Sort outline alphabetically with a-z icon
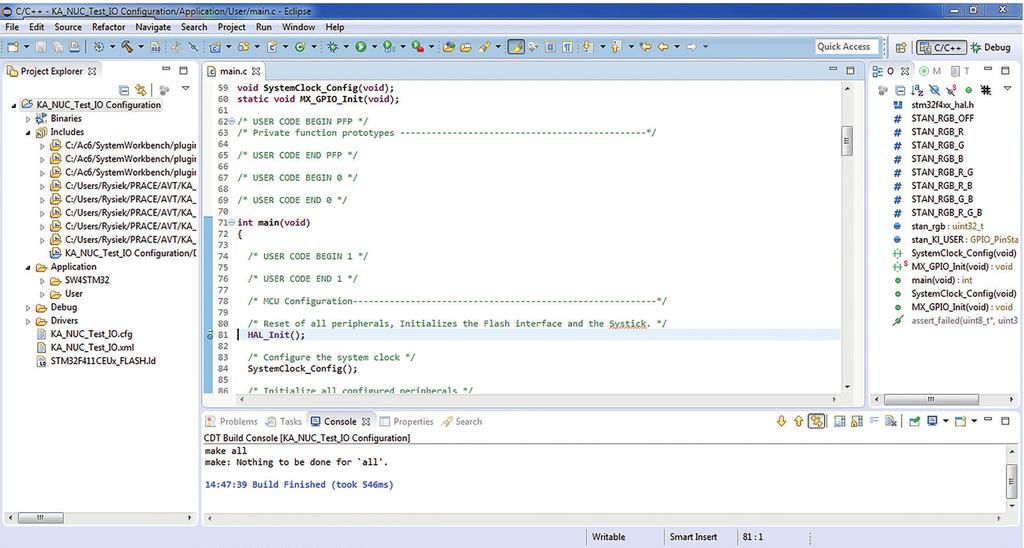1024x548 pixels. coord(917,90)
